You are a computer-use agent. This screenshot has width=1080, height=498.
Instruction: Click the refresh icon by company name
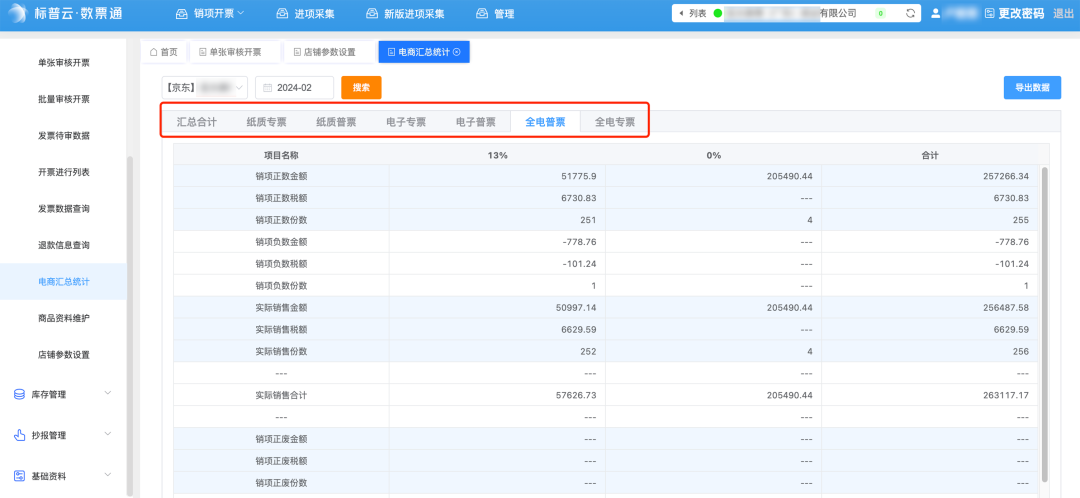910,13
